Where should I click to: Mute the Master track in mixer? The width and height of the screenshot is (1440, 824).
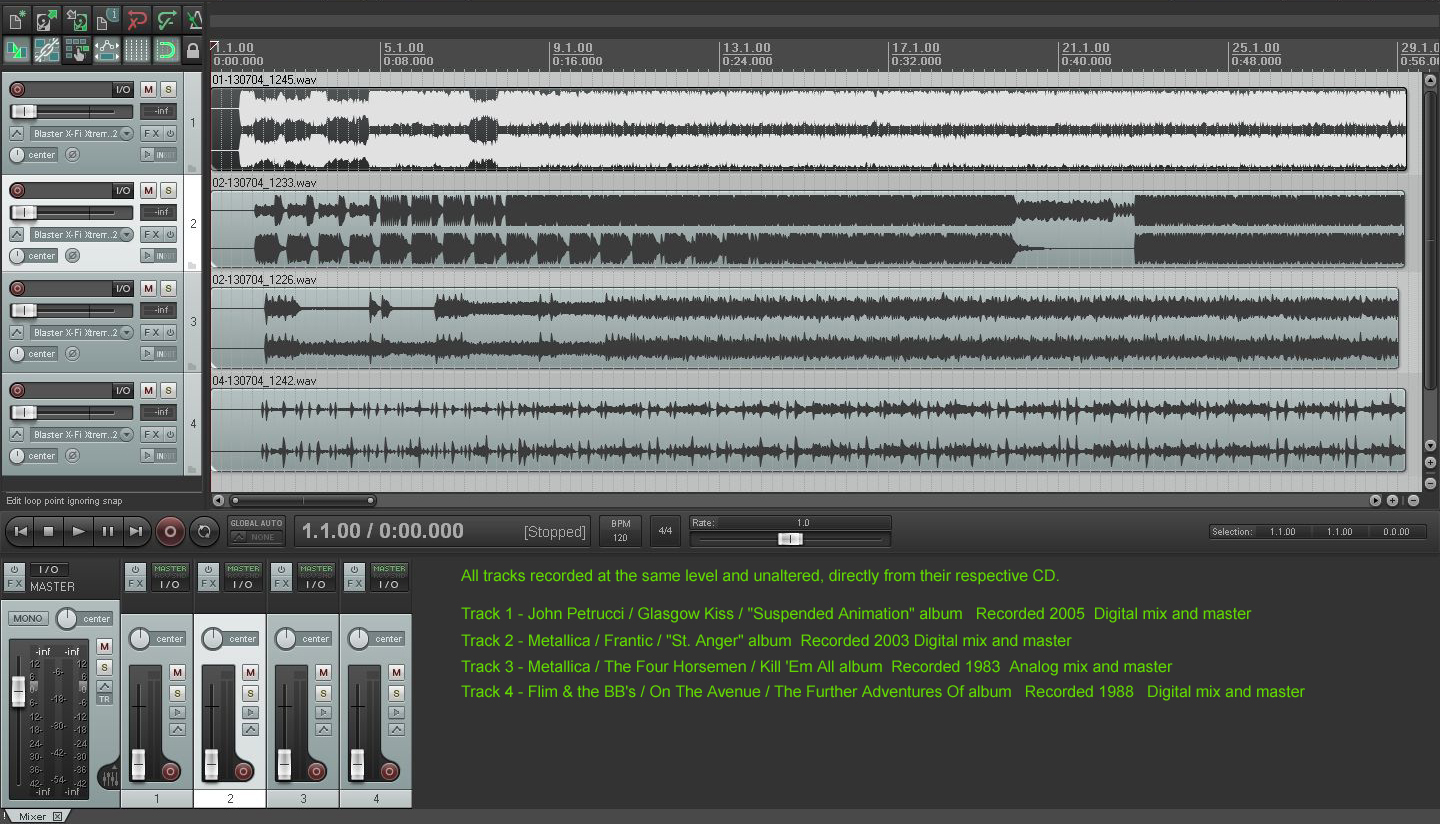pos(104,647)
